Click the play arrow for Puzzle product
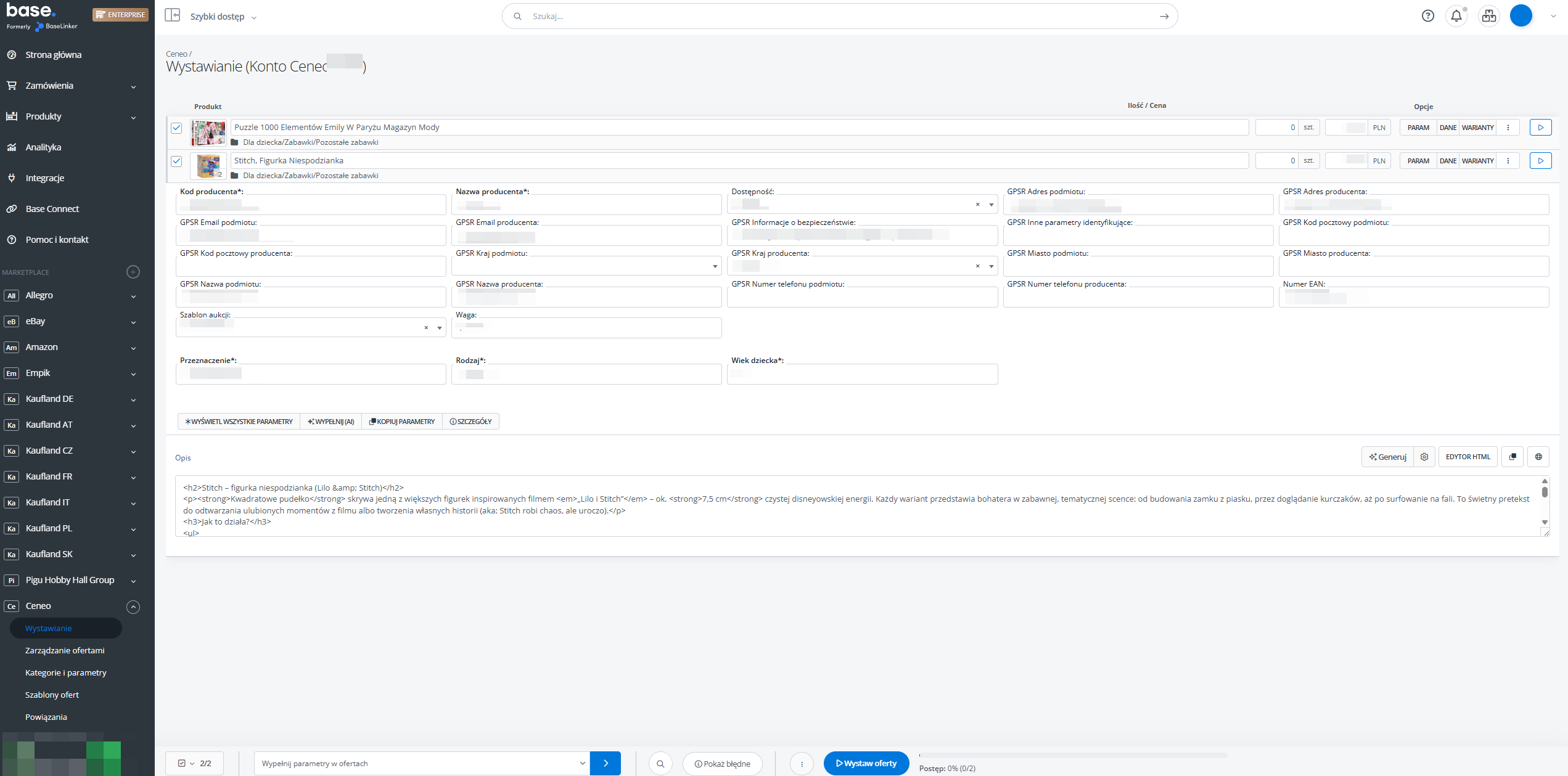1568x776 pixels. pyautogui.click(x=1540, y=128)
